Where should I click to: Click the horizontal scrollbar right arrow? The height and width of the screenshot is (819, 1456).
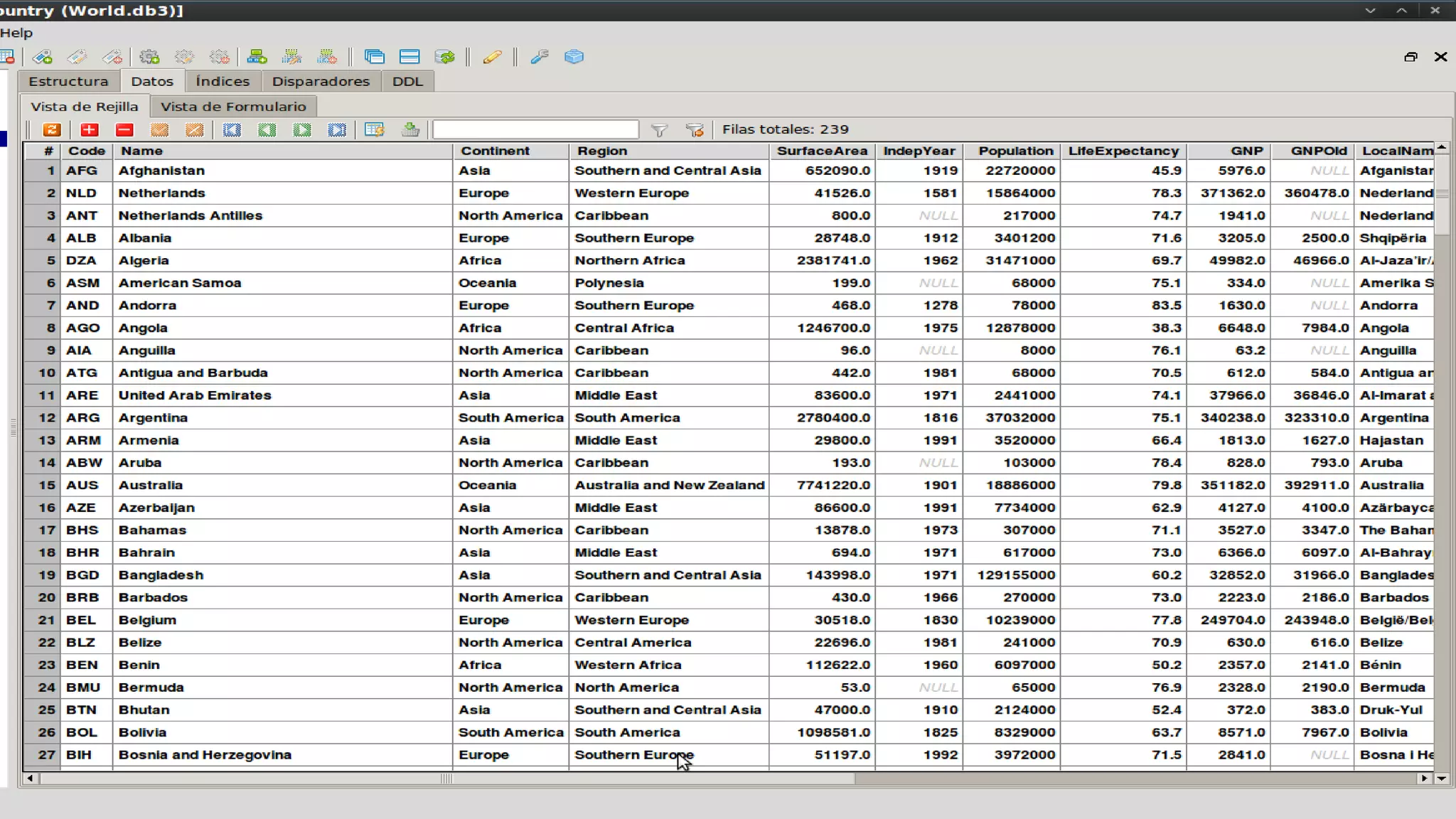1424,778
